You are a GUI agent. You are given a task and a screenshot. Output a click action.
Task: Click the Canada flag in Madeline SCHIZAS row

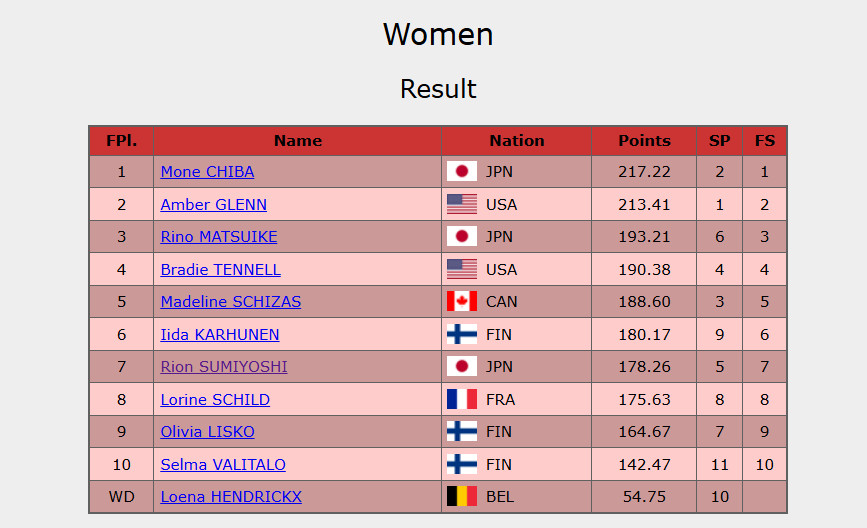coord(461,302)
